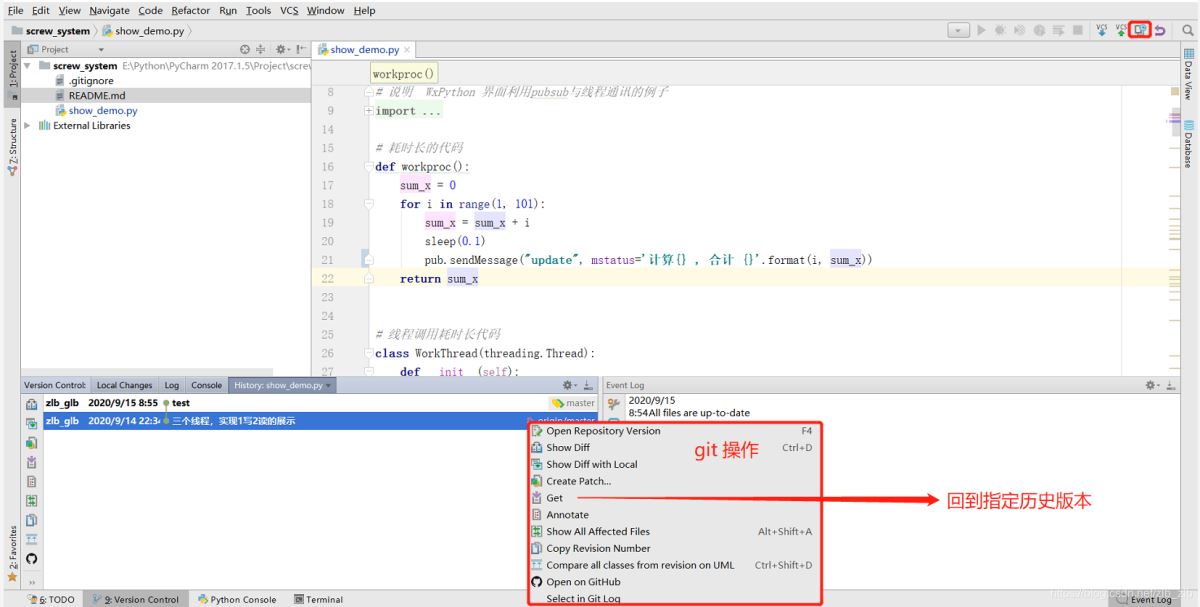Viewport: 1200px width, 607px height.
Task: Expand External Libraries tree node
Action: tap(29, 126)
